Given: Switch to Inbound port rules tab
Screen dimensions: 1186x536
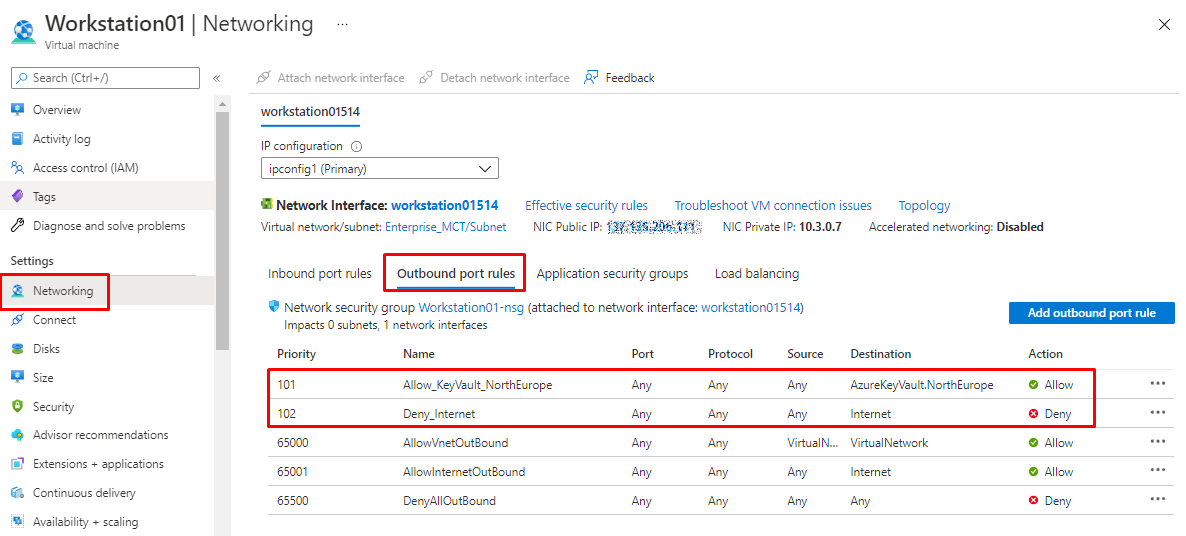Looking at the screenshot, I should 319,274.
